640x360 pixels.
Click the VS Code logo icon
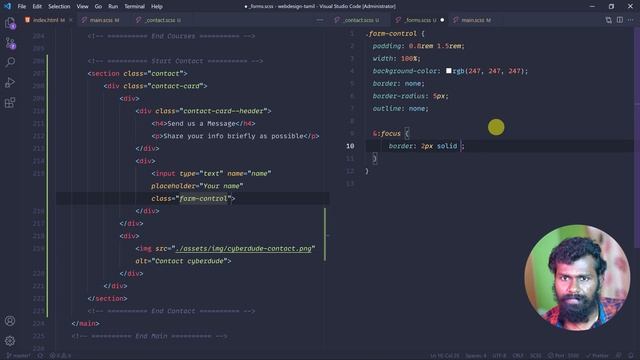pos(7,6)
